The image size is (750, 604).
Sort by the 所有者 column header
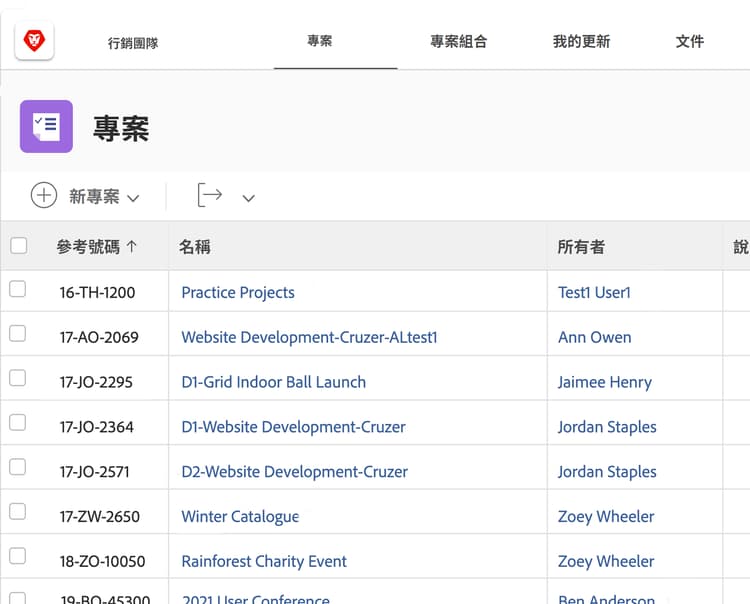[581, 247]
